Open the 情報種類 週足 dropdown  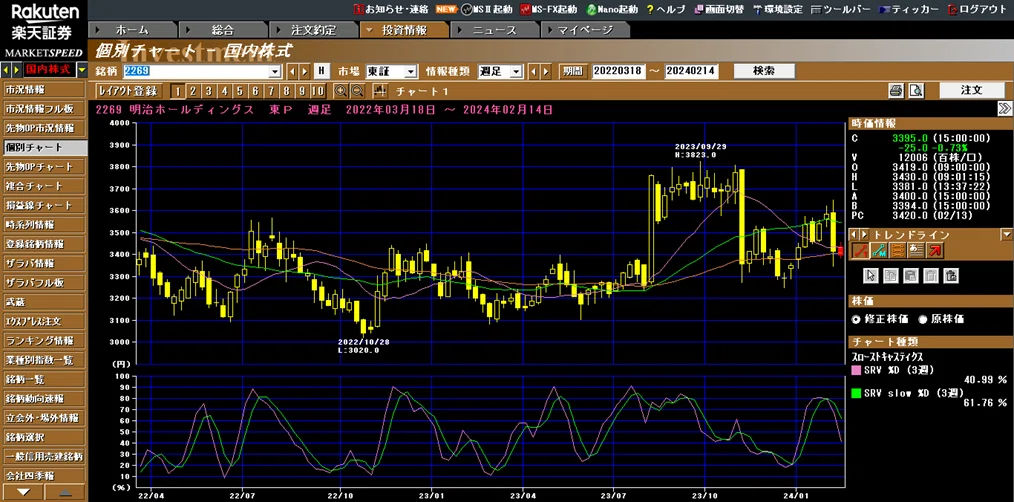point(516,71)
